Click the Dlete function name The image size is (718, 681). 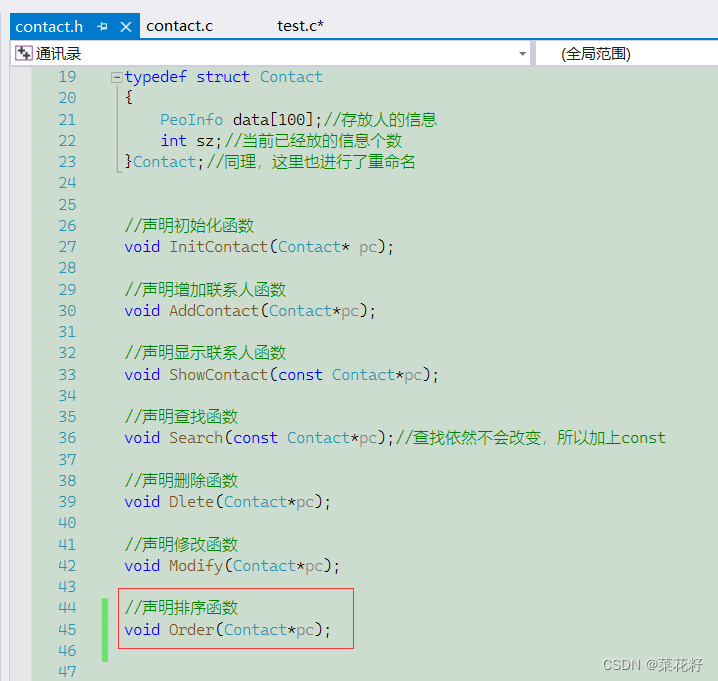(x=191, y=502)
